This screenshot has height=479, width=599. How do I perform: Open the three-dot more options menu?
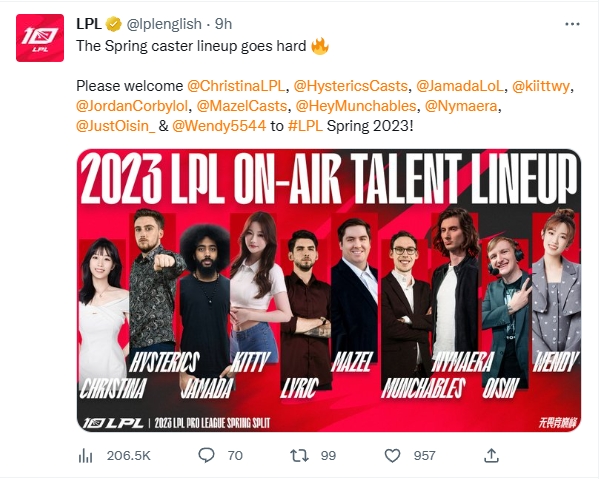point(572,24)
